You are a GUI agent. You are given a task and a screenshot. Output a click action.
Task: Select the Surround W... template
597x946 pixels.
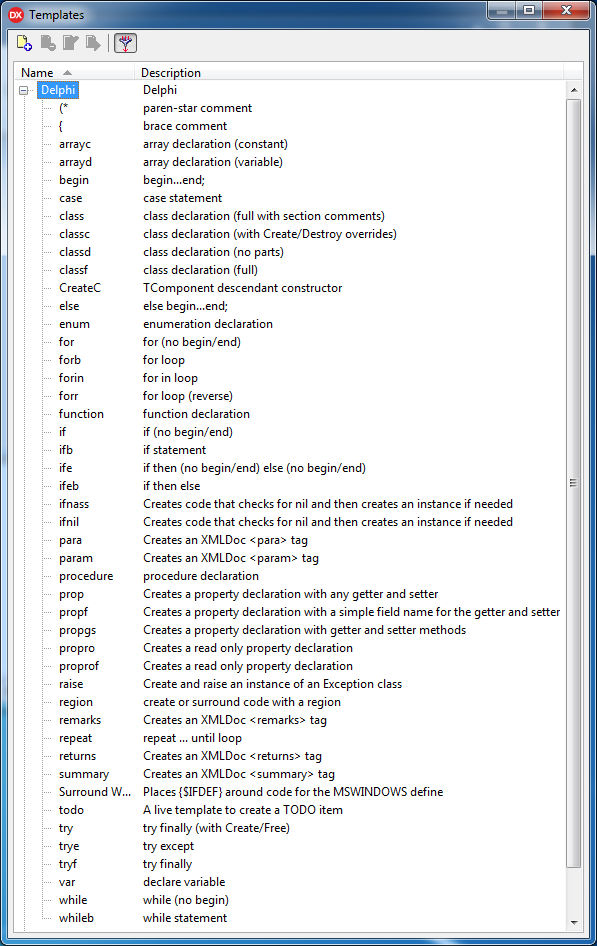(95, 792)
